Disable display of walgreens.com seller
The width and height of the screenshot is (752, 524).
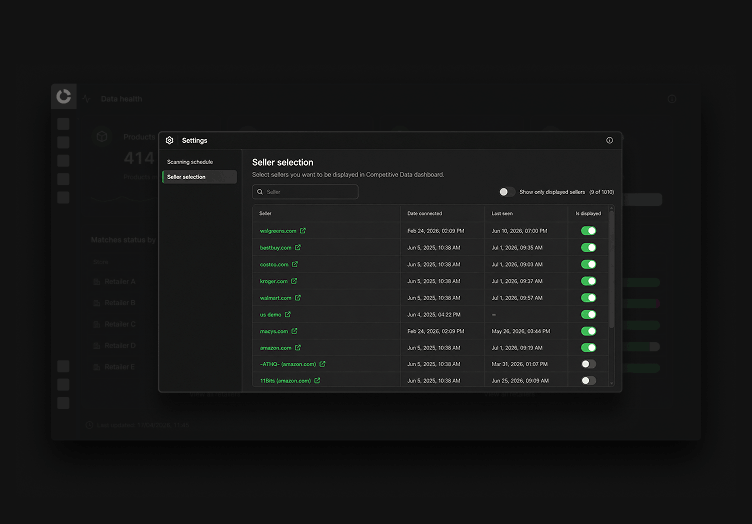588,231
